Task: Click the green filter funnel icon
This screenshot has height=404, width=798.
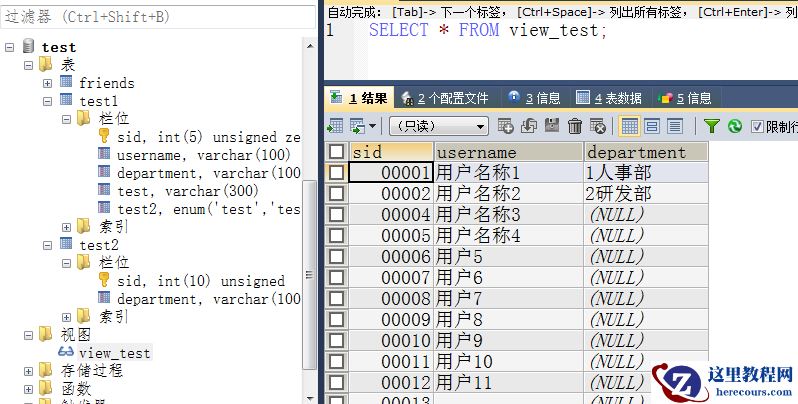Action: coord(711,126)
